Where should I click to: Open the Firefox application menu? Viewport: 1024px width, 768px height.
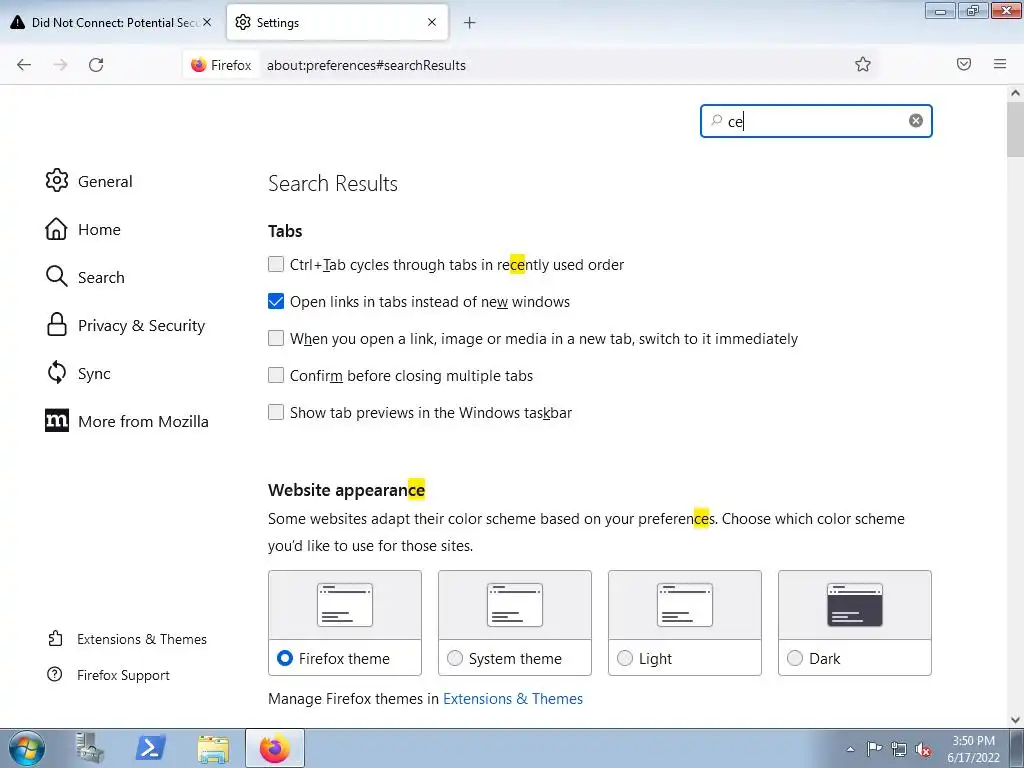tap(1000, 64)
